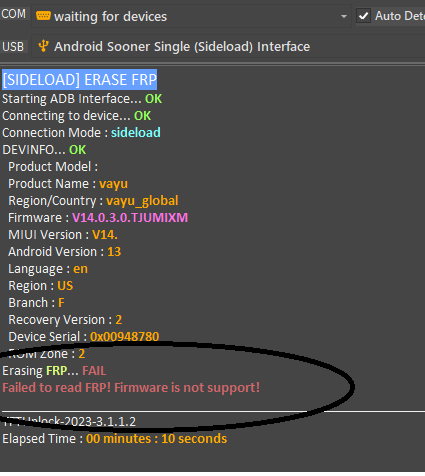The image size is (425, 476).
Task: Open the waiting for devices combo box
Action: pyautogui.click(x=191, y=16)
